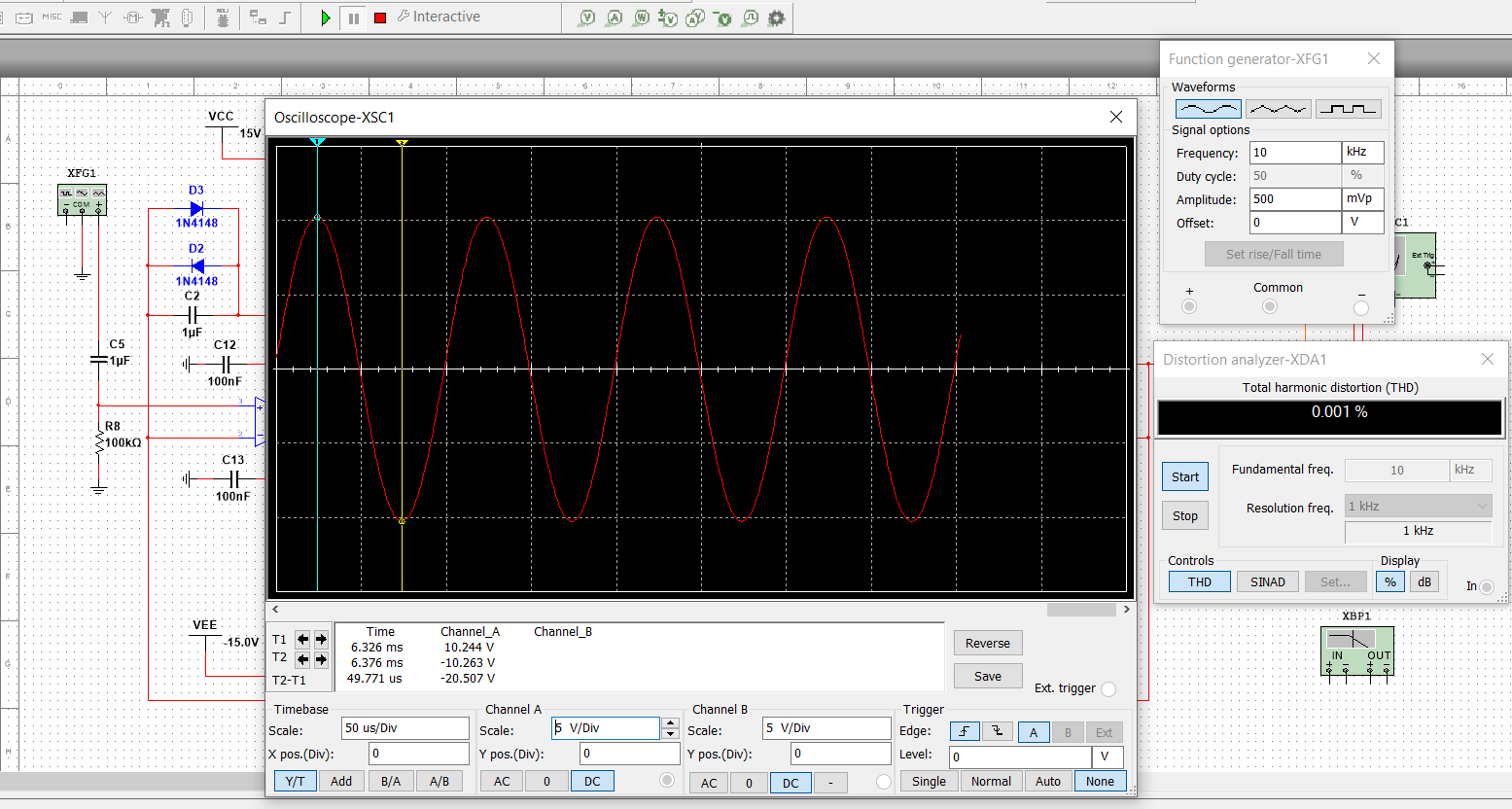Open the Interactive simulation settings
The image size is (1512, 809).
pyautogui.click(x=440, y=17)
